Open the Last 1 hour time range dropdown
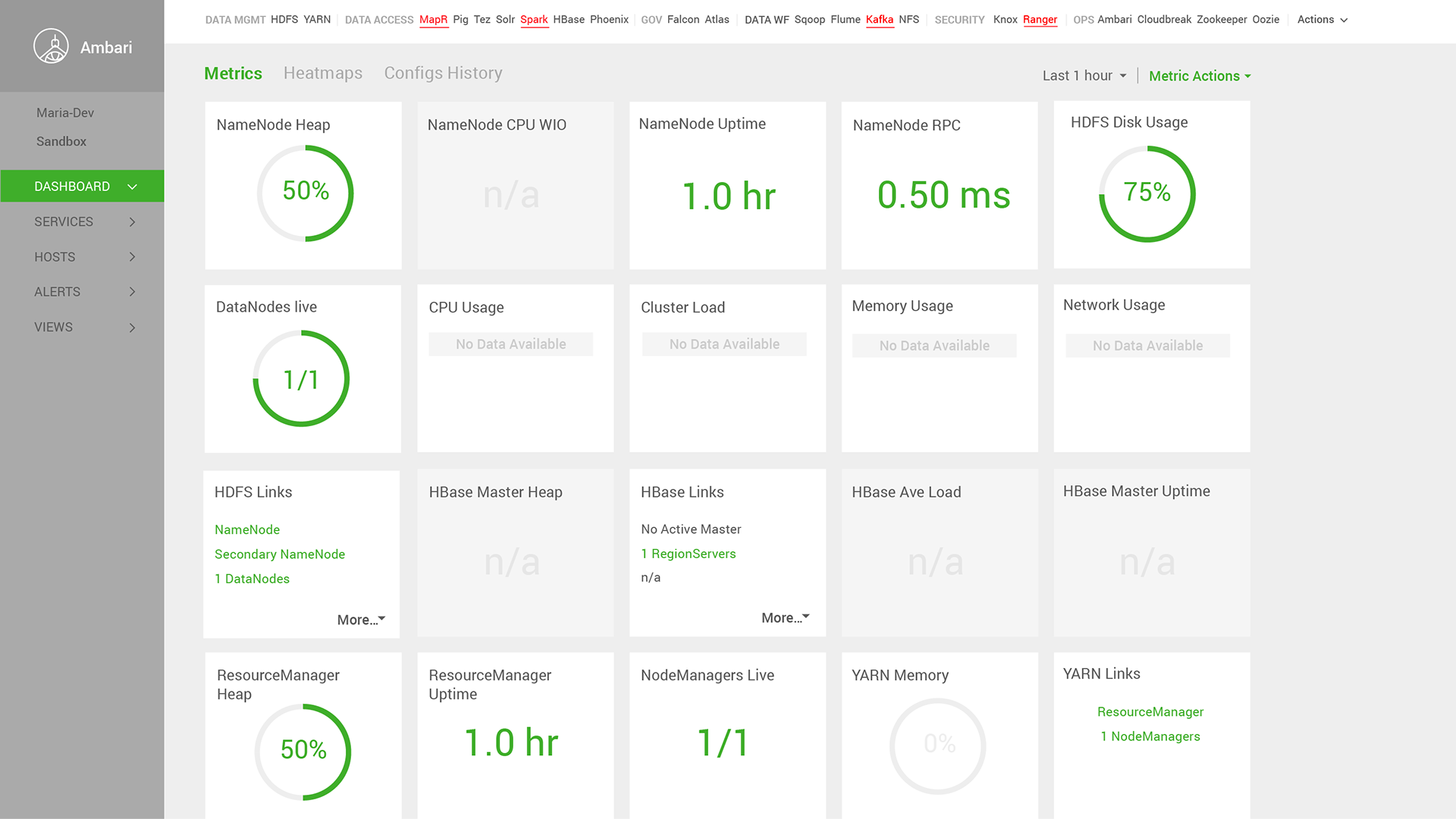Image resolution: width=1456 pixels, height=819 pixels. click(x=1084, y=76)
